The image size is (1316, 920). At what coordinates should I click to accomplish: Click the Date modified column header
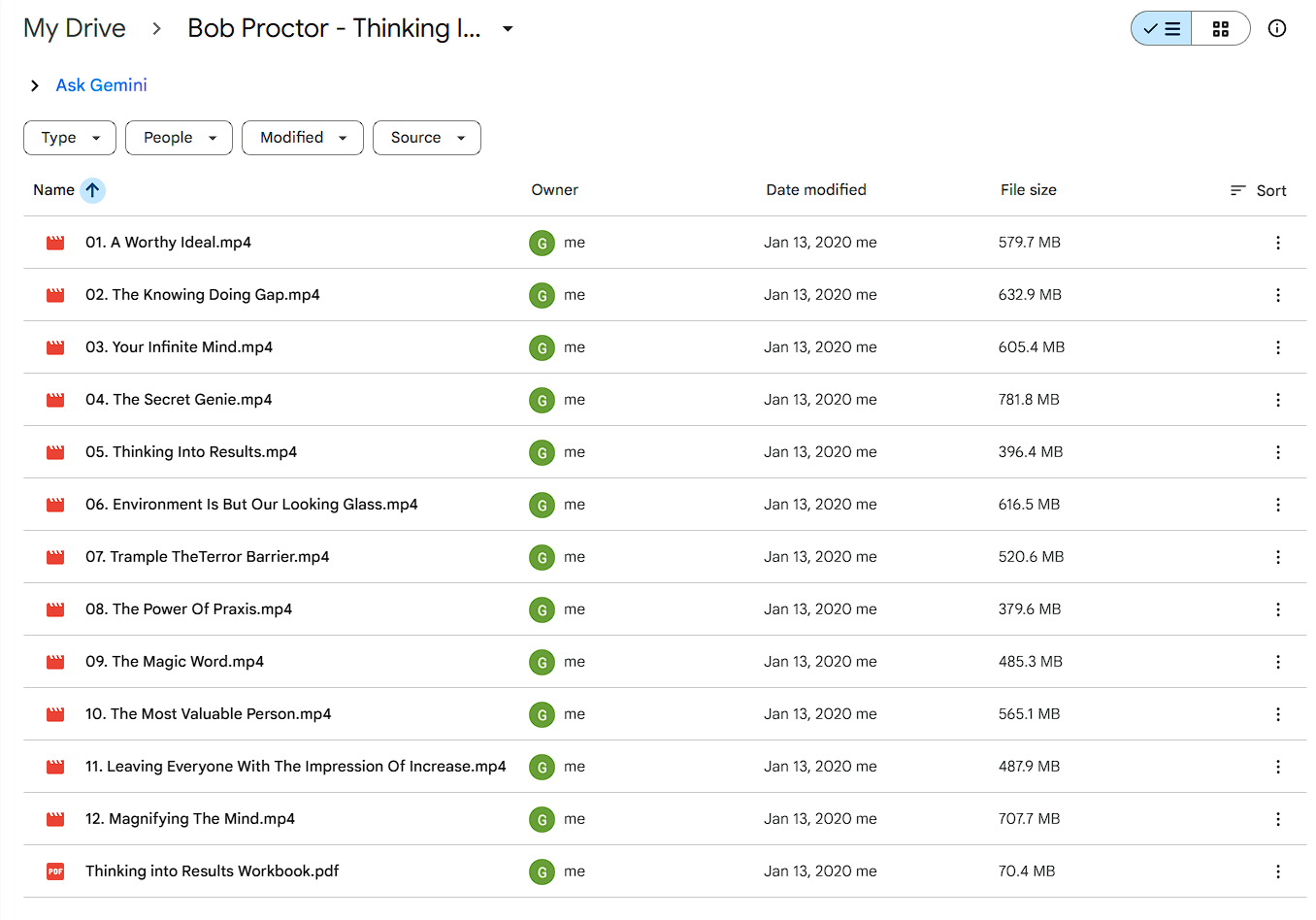coord(816,190)
